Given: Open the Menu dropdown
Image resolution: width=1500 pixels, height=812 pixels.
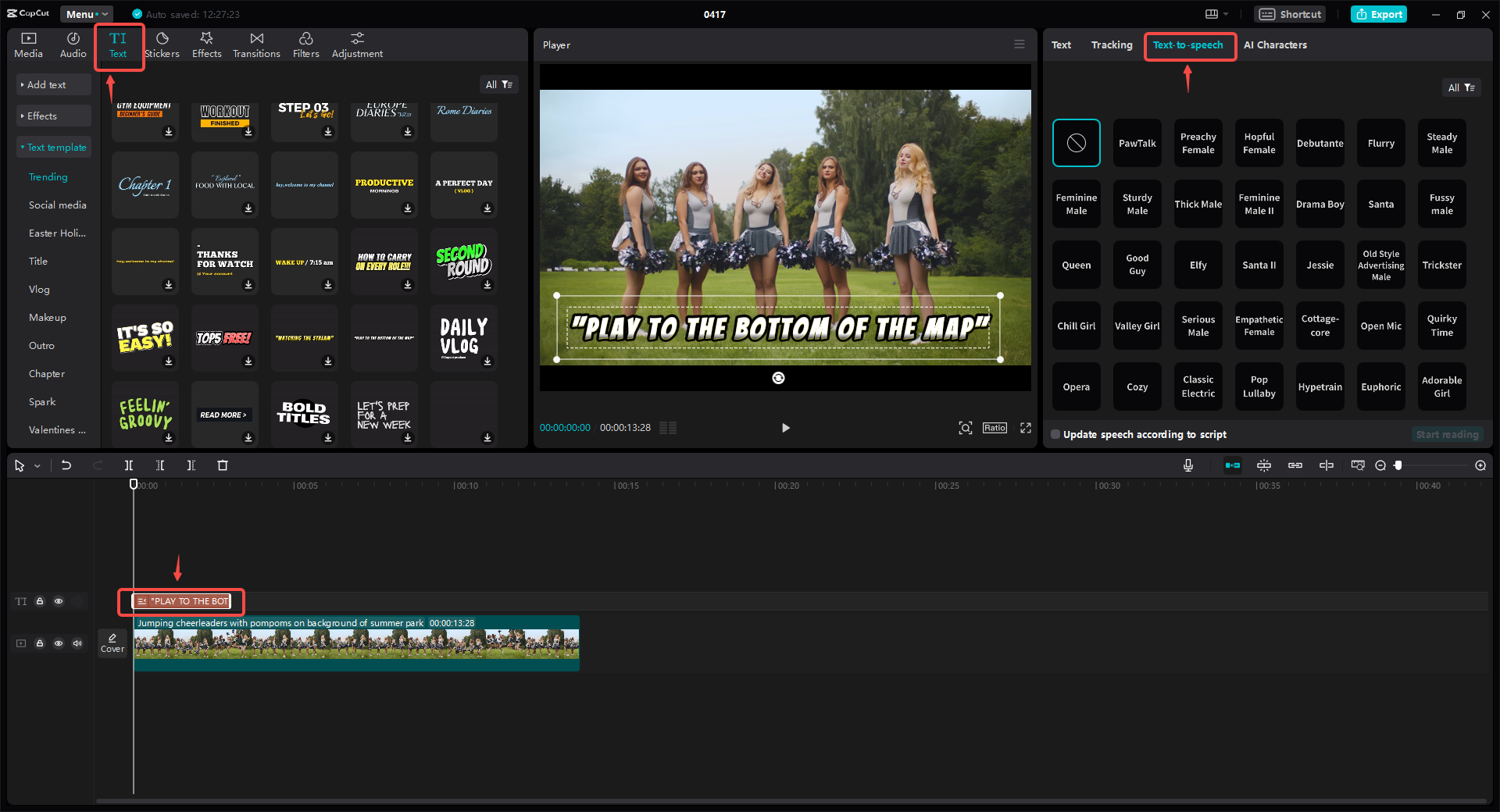Looking at the screenshot, I should (87, 14).
